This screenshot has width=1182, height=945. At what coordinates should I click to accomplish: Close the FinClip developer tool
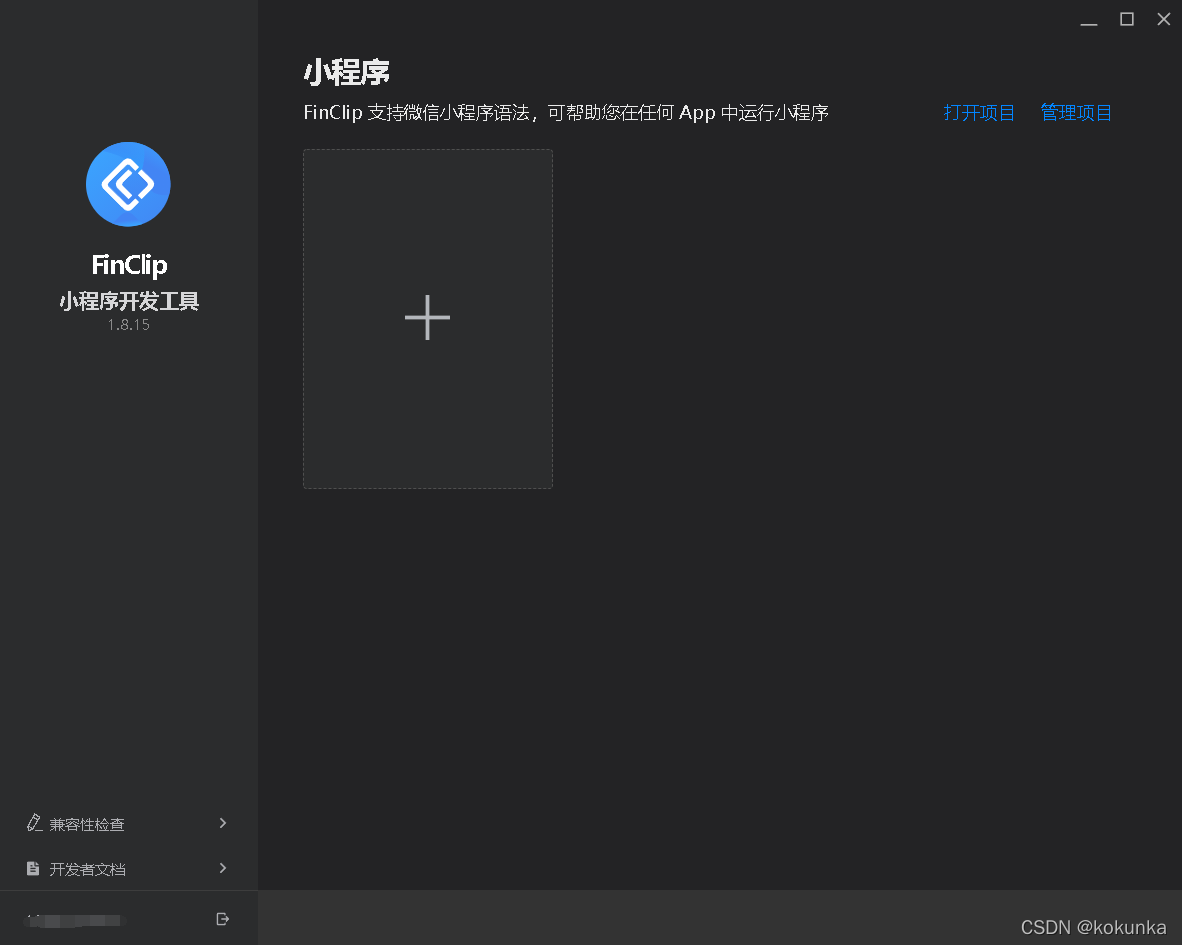[x=1163, y=19]
